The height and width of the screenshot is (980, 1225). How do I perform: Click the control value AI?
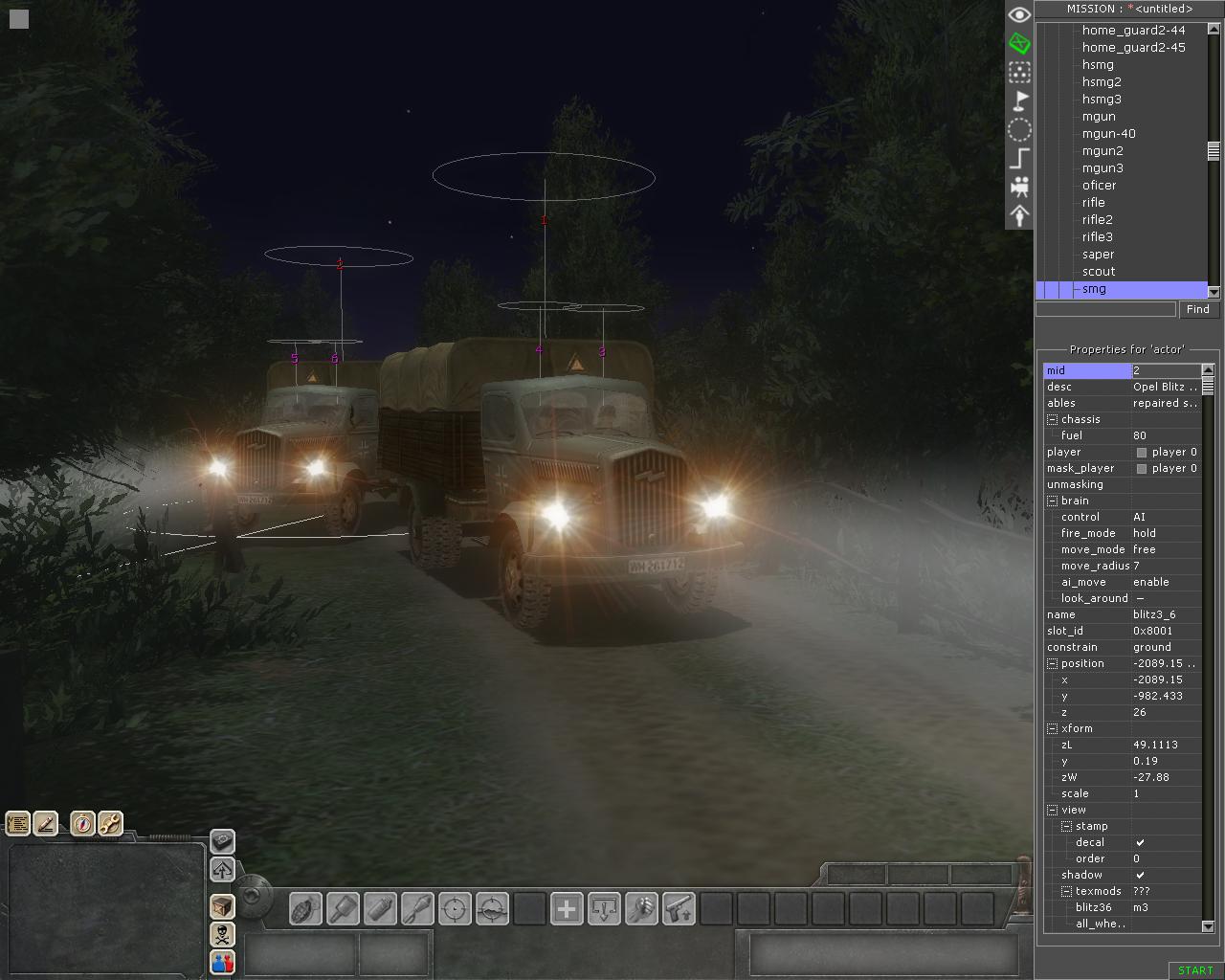pos(1166,518)
